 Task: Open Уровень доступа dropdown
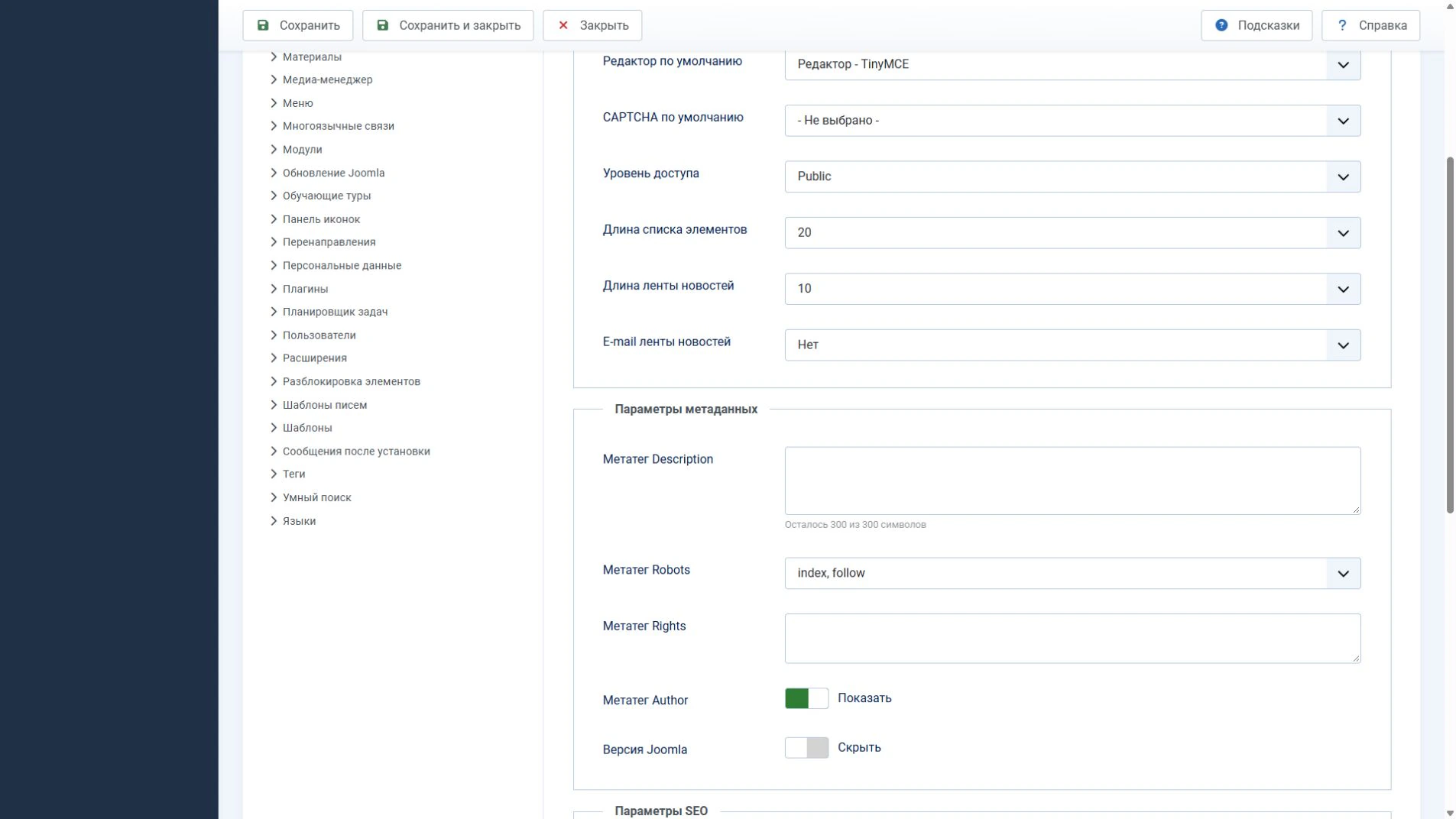click(x=1072, y=176)
